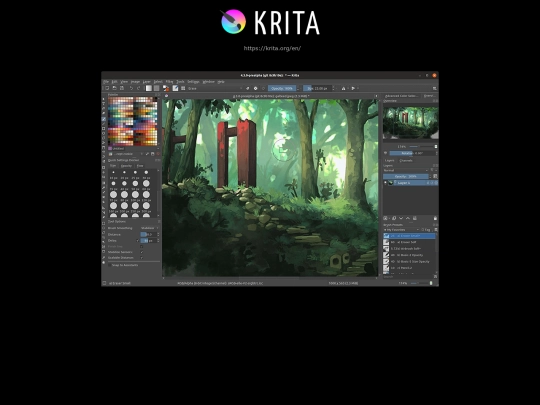The height and width of the screenshot is (405, 540).
Task: Click the add new layer icon
Action: coord(386,218)
